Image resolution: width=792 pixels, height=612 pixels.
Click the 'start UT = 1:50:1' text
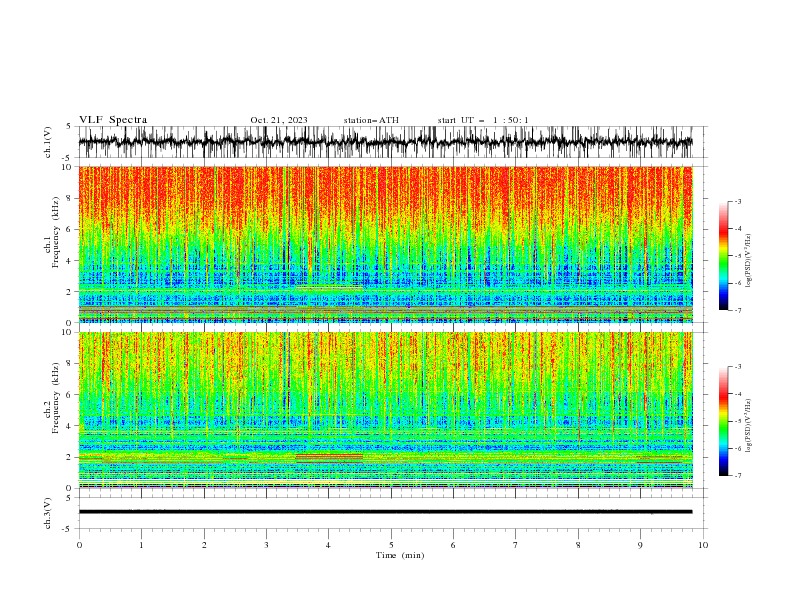[x=483, y=120]
